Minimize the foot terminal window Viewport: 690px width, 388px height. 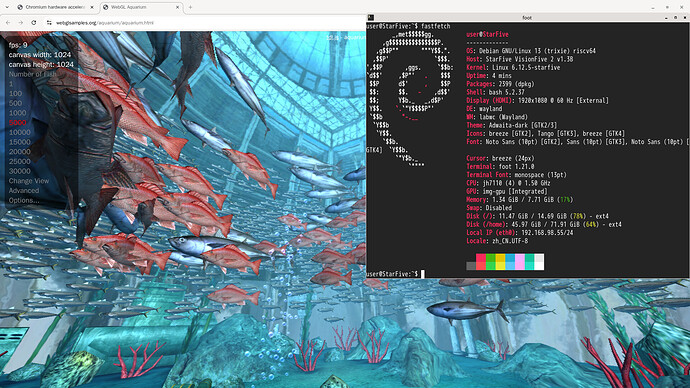click(666, 18)
